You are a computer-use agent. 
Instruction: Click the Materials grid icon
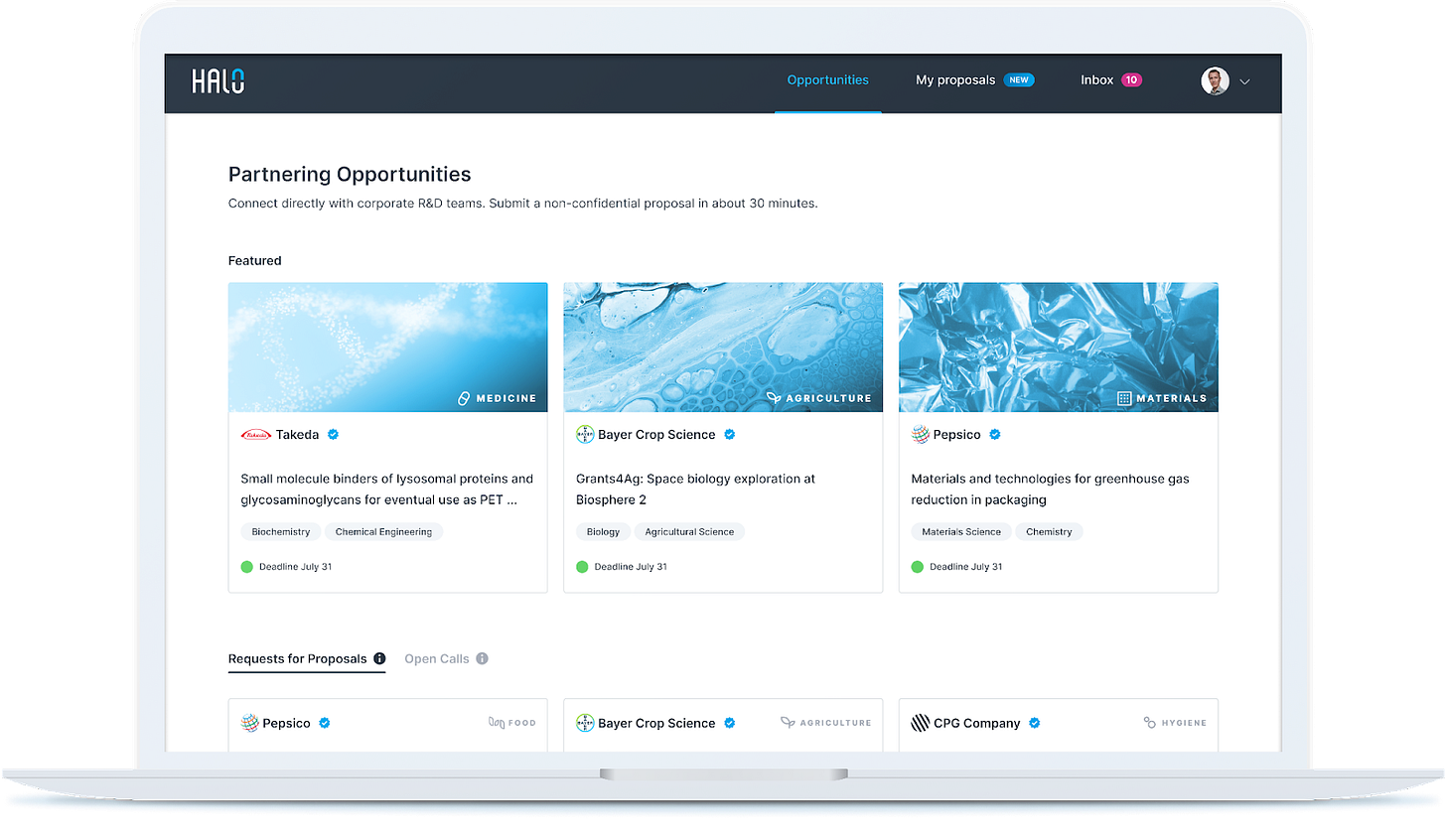point(1124,398)
